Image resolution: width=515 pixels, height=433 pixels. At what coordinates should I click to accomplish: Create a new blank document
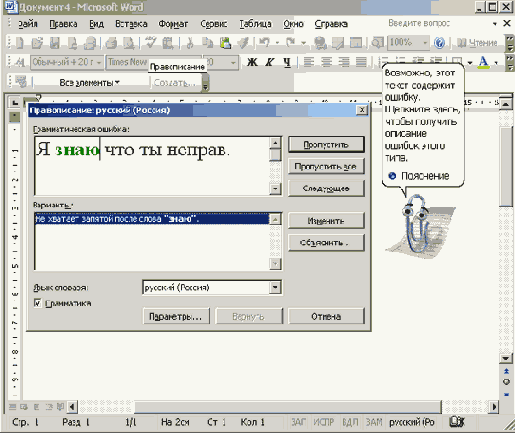pyautogui.click(x=19, y=43)
